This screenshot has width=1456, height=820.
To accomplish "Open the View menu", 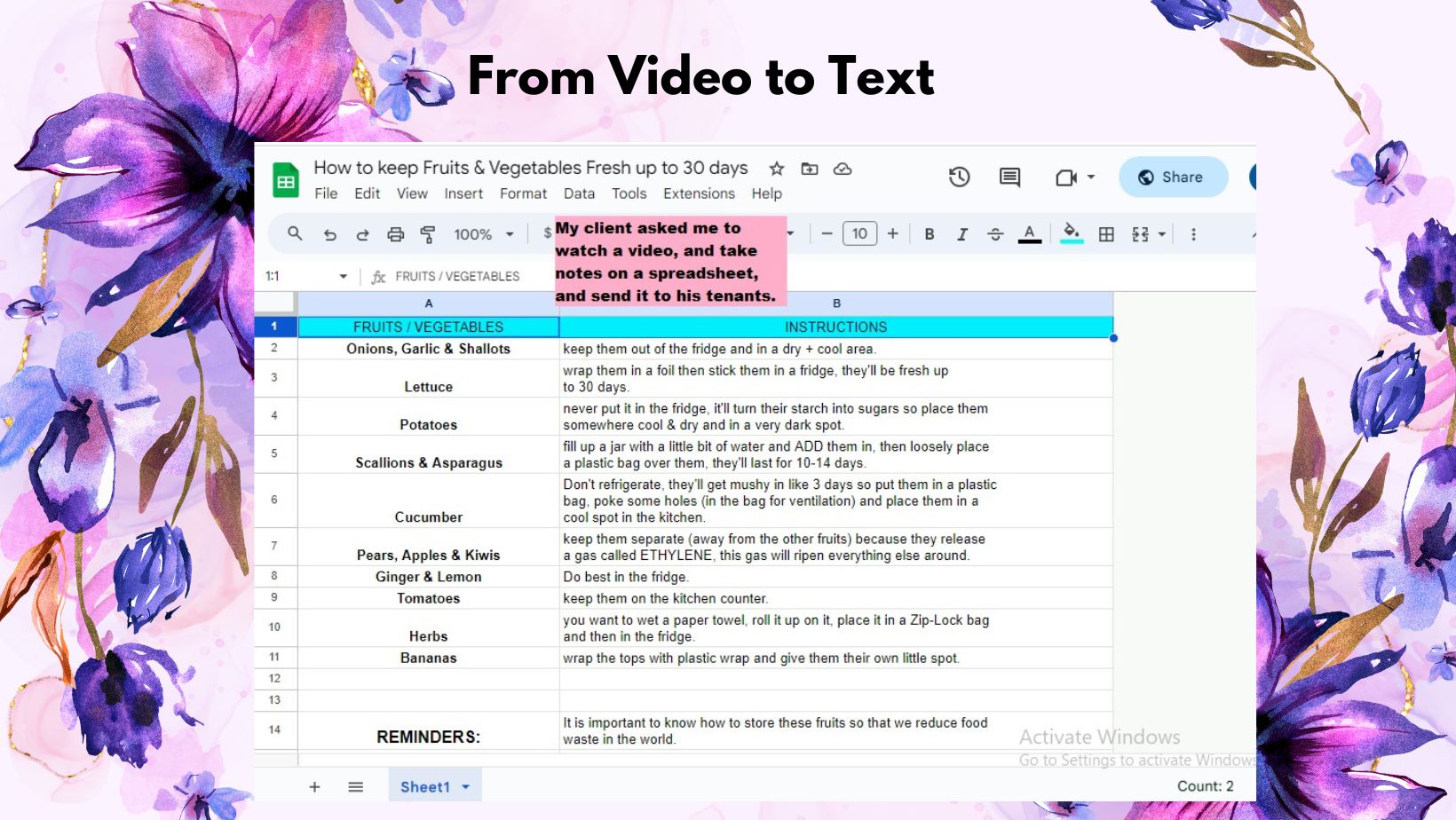I will (x=412, y=193).
